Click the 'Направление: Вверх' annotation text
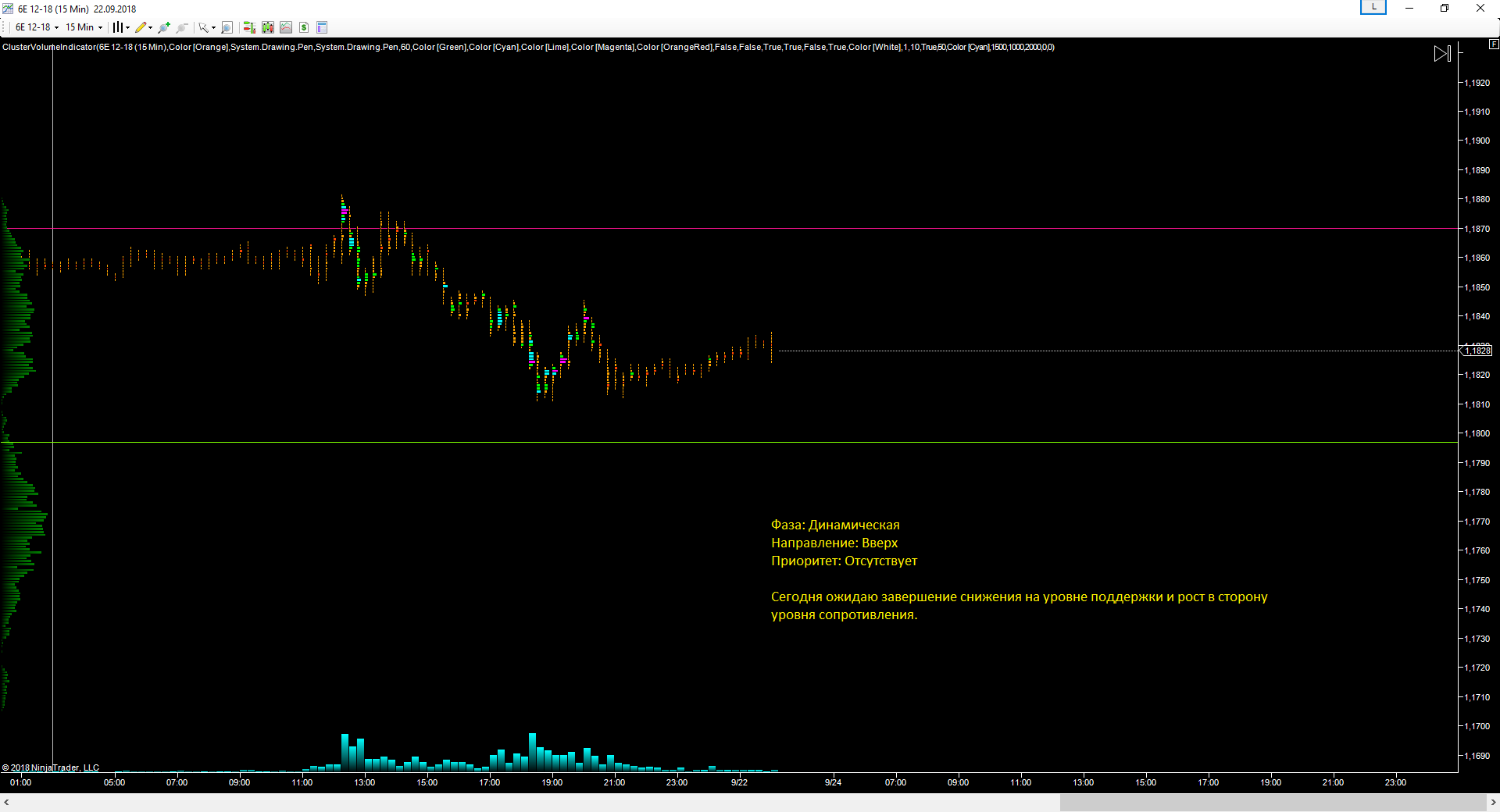The width and height of the screenshot is (1500, 812). click(x=834, y=543)
